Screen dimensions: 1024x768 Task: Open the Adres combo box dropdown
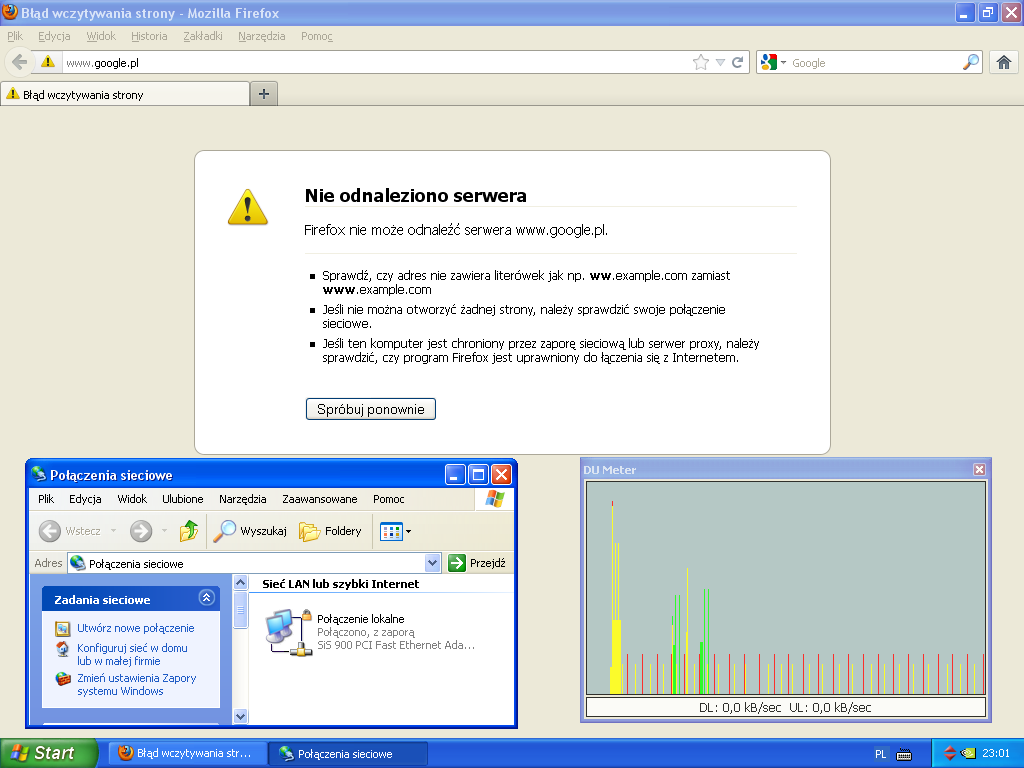(x=432, y=563)
